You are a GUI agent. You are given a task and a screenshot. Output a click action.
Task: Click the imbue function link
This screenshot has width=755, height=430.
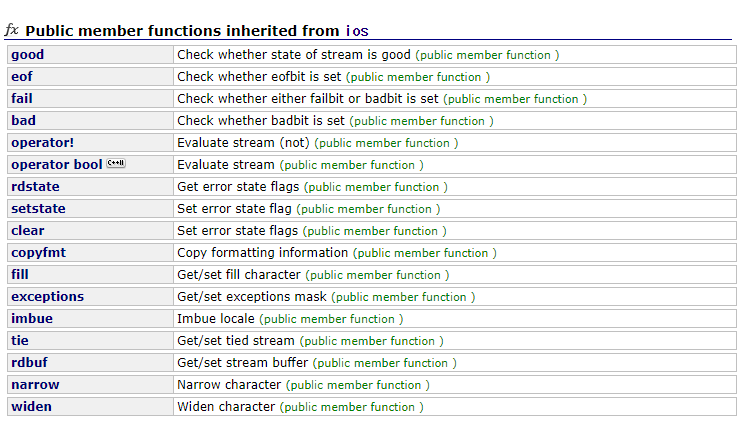click(x=32, y=319)
